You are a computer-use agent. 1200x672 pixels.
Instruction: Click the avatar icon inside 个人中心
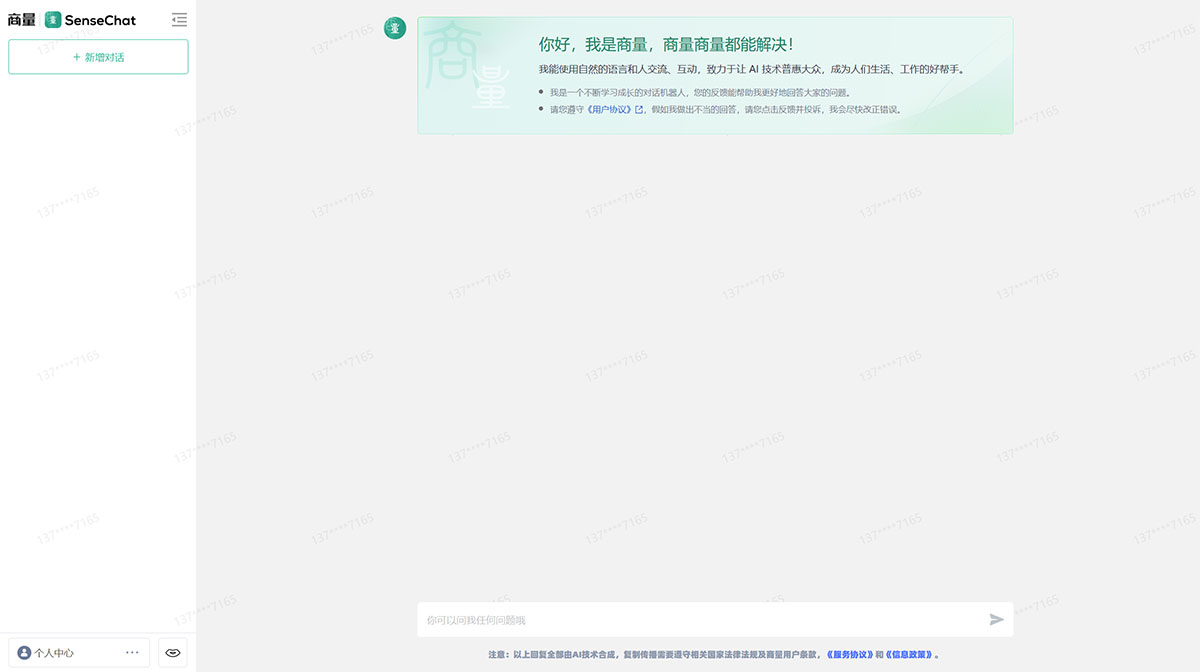click(x=22, y=652)
